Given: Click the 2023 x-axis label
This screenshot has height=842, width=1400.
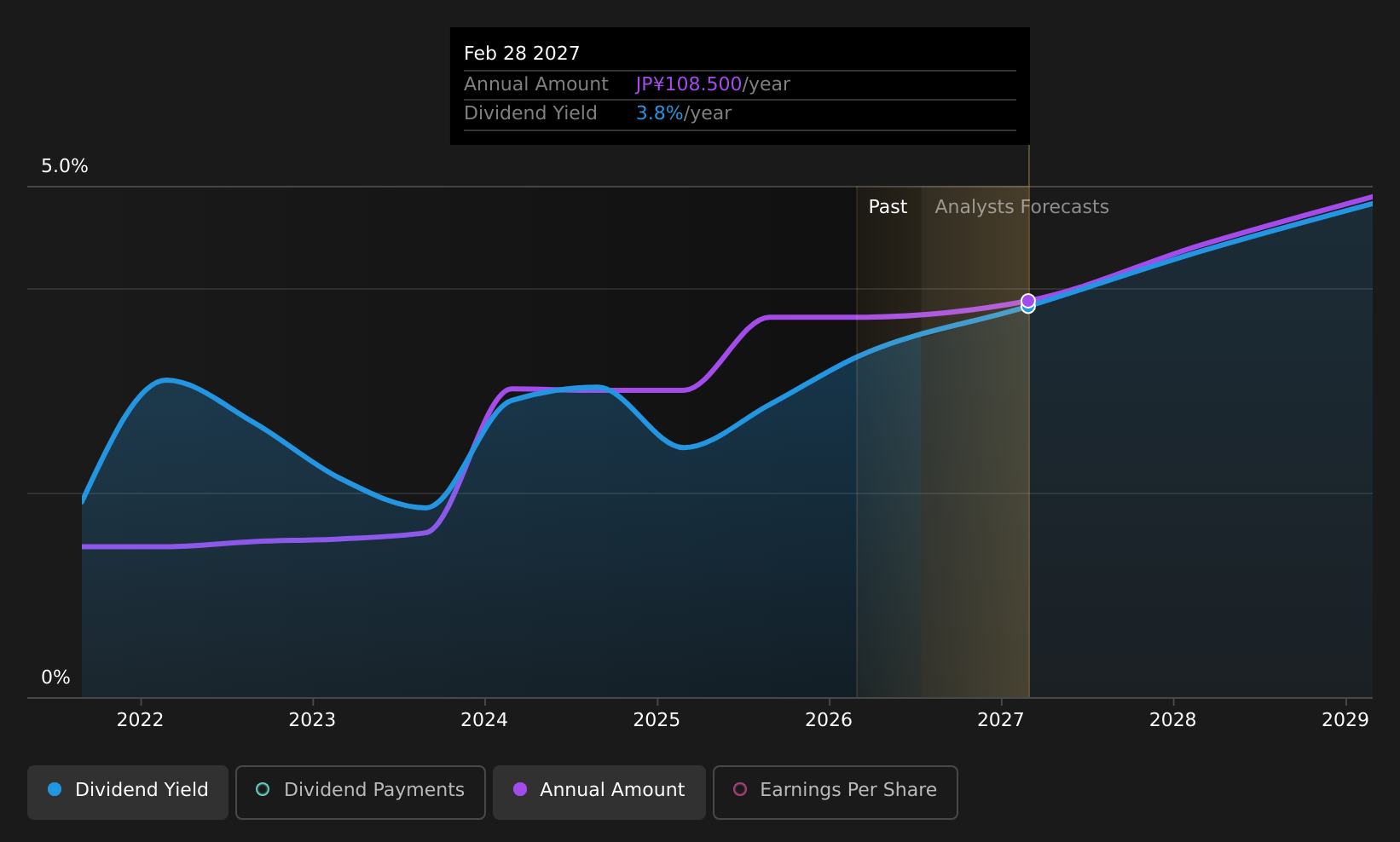Looking at the screenshot, I should tap(312, 720).
